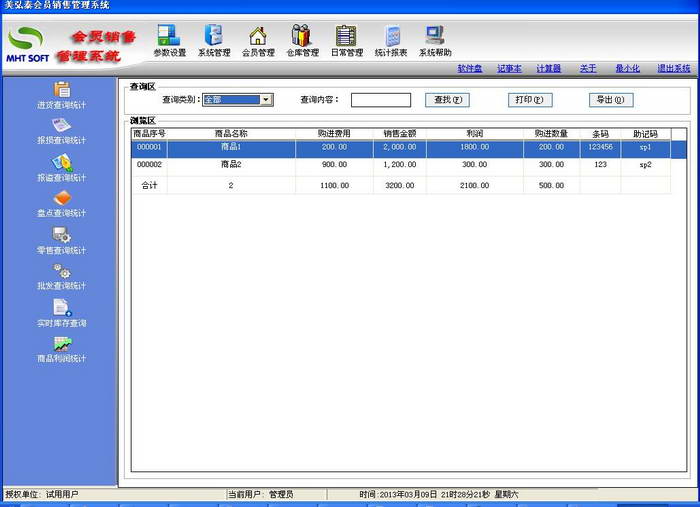Click the 查找 search button
Image resolution: width=700 pixels, height=507 pixels.
tap(447, 100)
